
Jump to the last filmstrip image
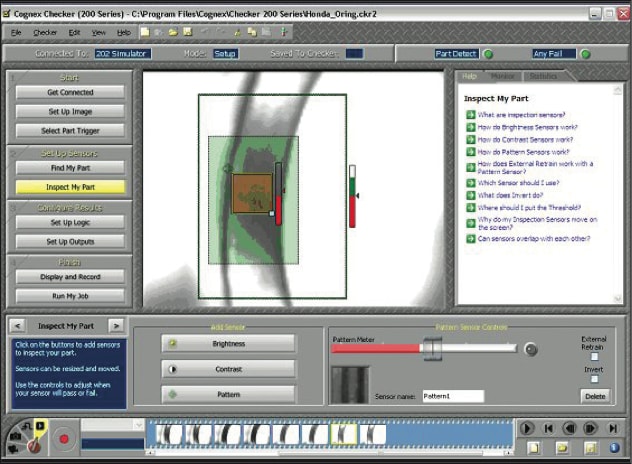pos(613,428)
